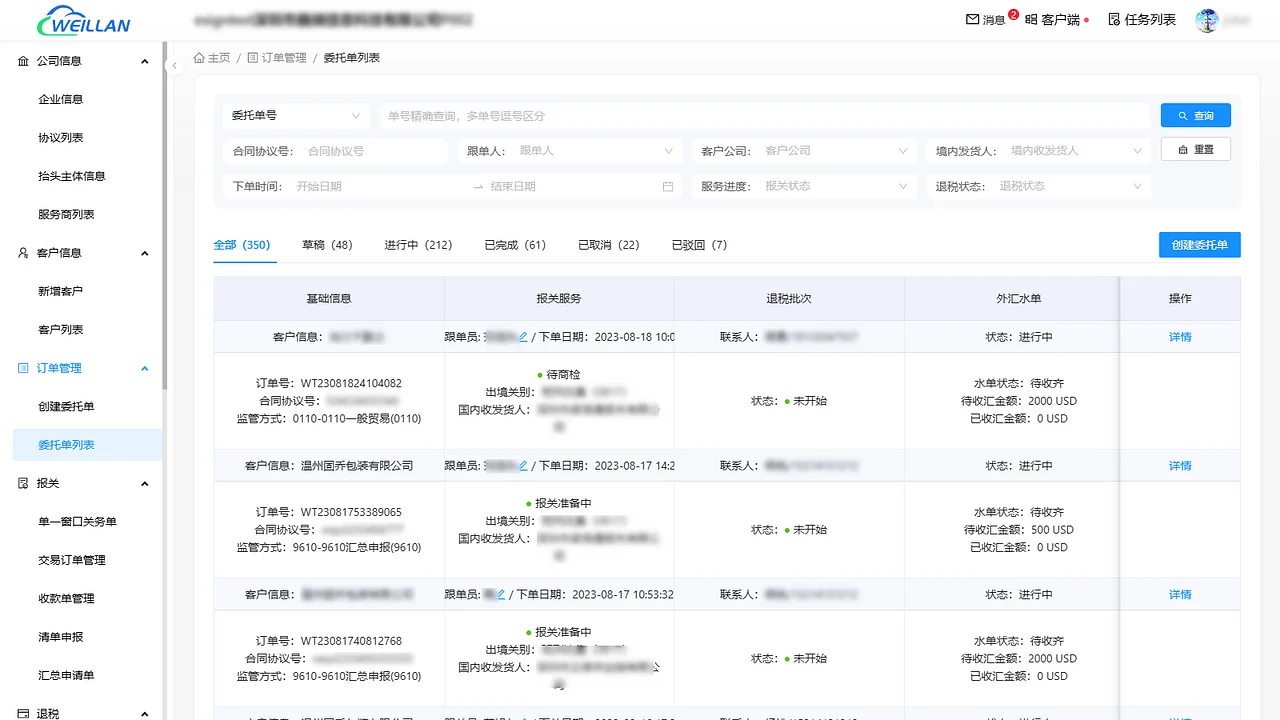Click the 任务列表 icon in the header
Screen dimensions: 1280x720
coord(1113,18)
